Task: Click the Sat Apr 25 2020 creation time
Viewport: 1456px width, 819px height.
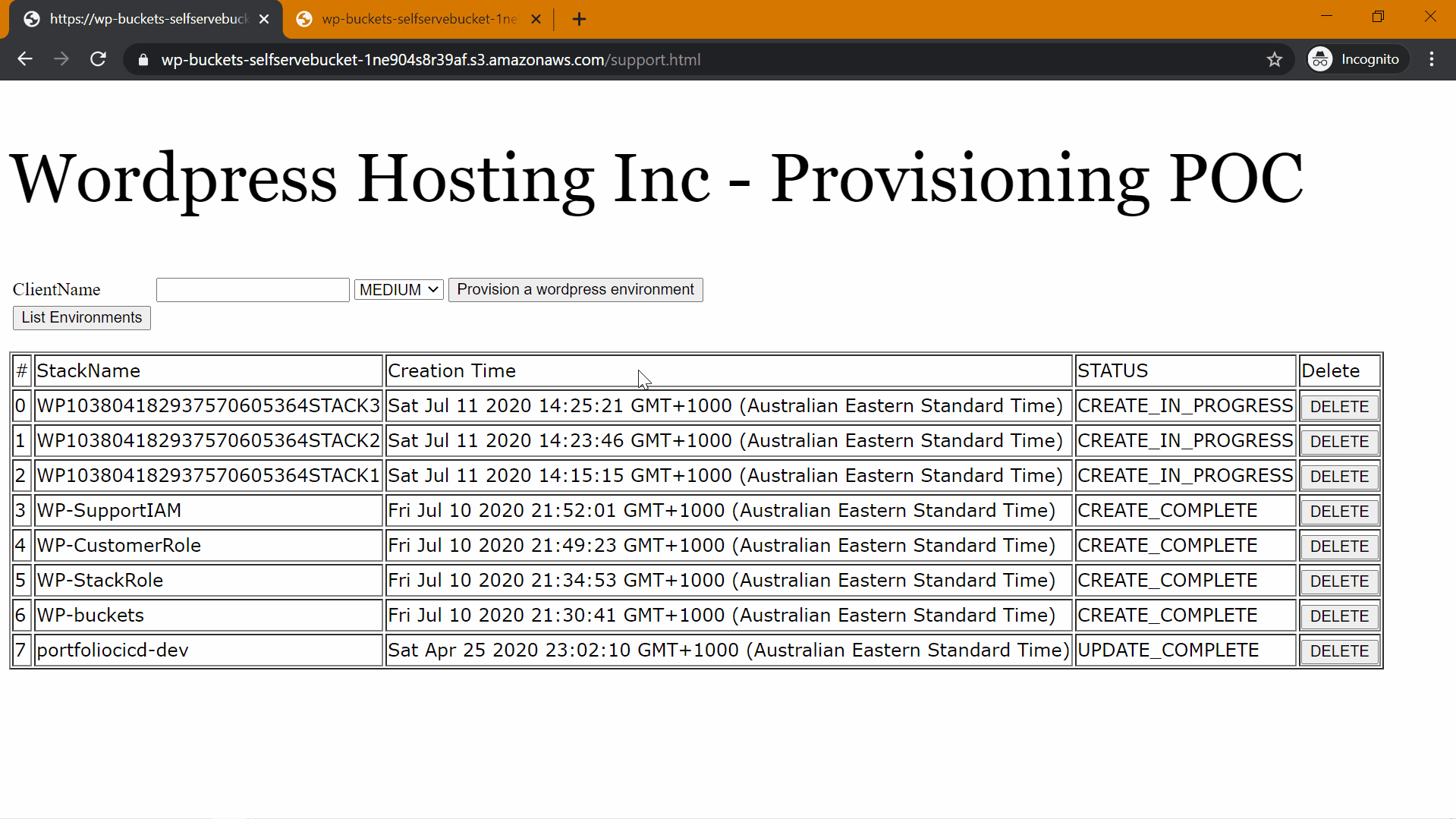Action: (729, 650)
